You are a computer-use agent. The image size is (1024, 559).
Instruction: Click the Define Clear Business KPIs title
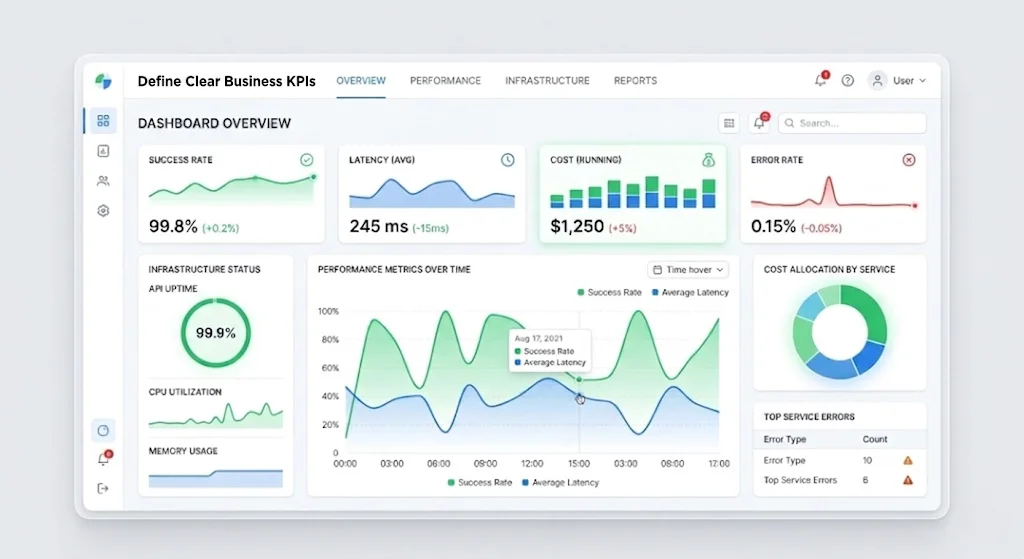227,81
